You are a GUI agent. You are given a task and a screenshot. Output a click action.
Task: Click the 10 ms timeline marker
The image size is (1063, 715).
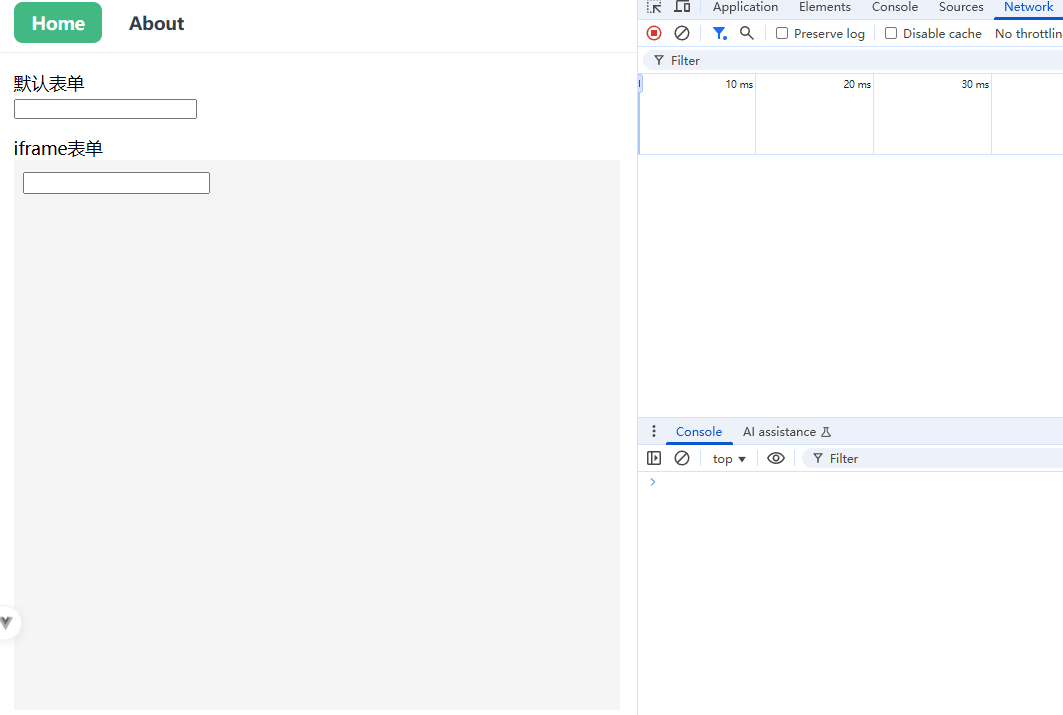[x=739, y=84]
